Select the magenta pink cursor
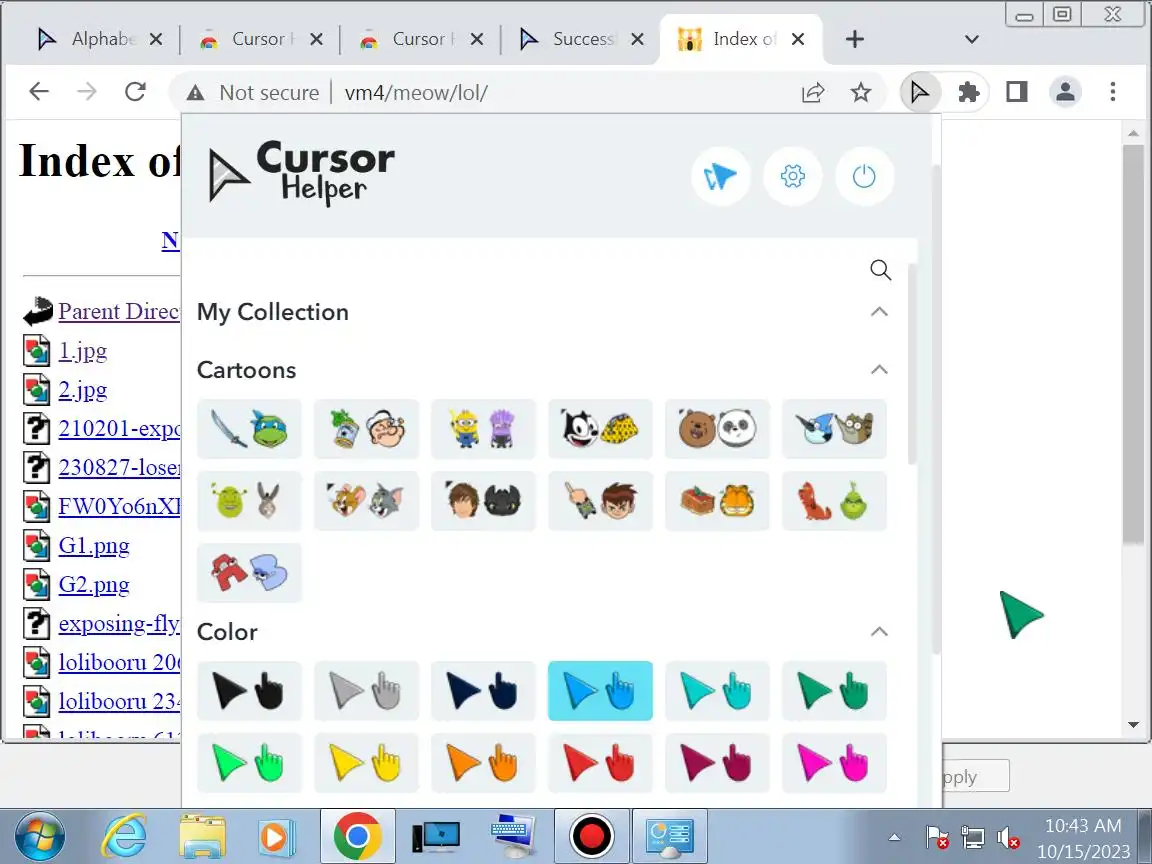 pos(834,763)
